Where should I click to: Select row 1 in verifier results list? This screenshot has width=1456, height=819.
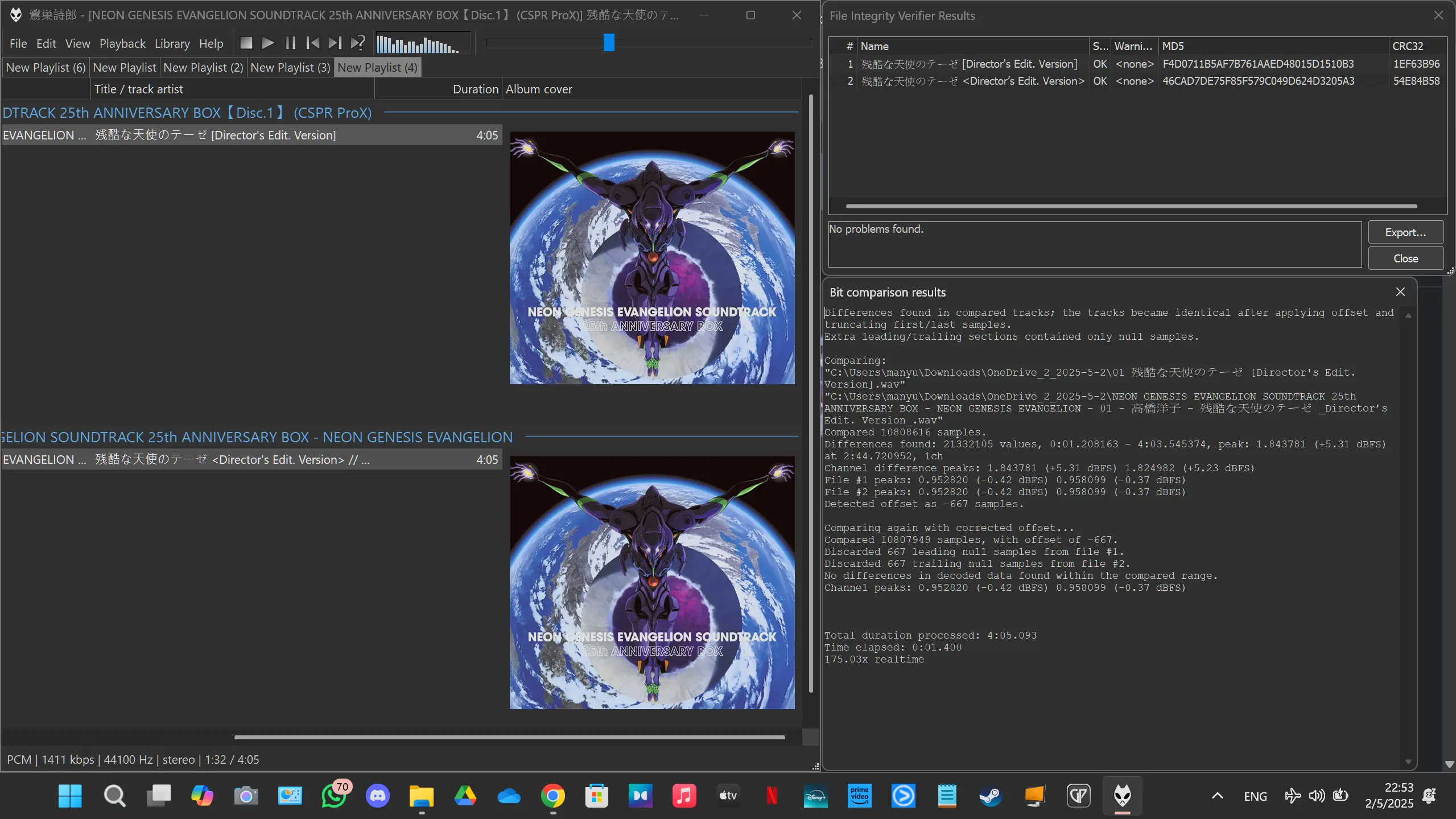tap(1137, 64)
